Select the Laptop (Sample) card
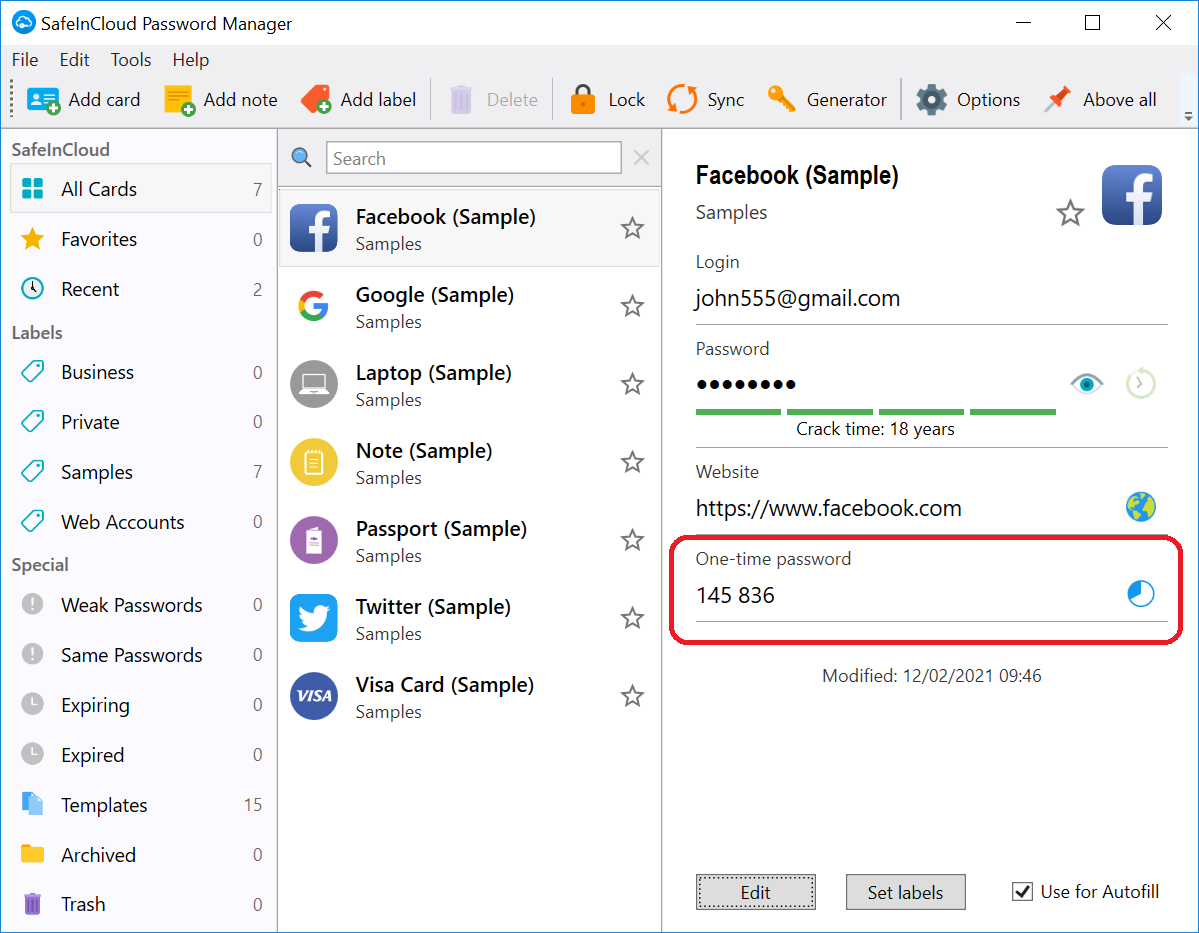Screen dimensions: 1199x933 (470, 385)
